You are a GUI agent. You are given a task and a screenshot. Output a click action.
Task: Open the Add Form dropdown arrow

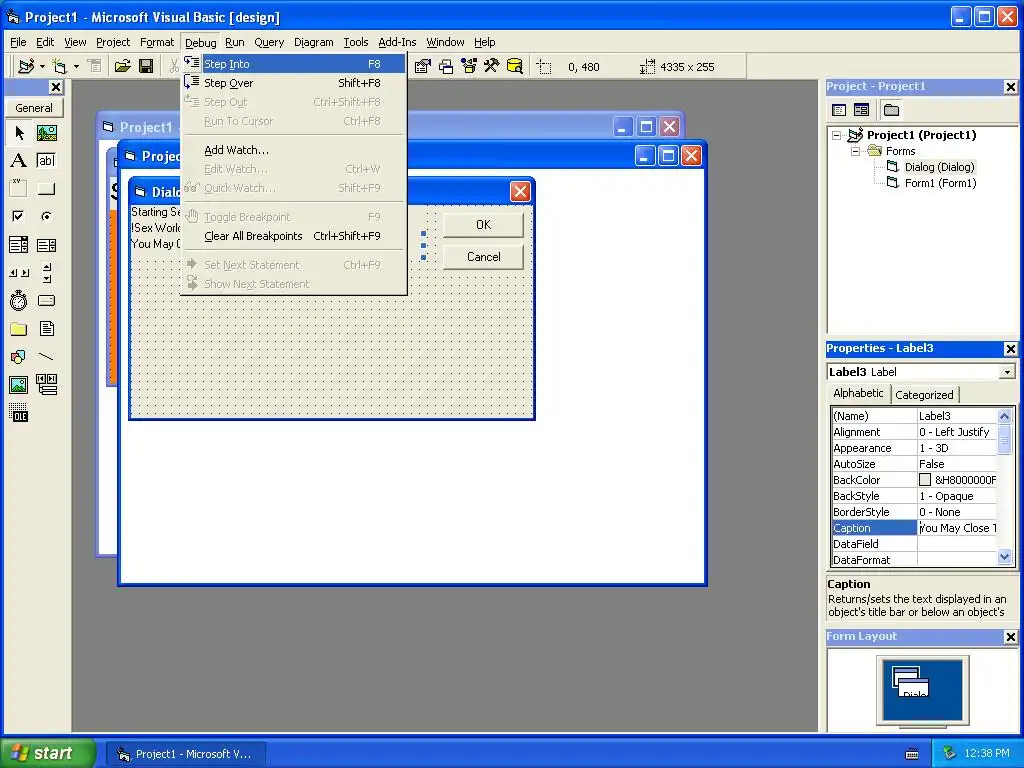click(x=76, y=66)
